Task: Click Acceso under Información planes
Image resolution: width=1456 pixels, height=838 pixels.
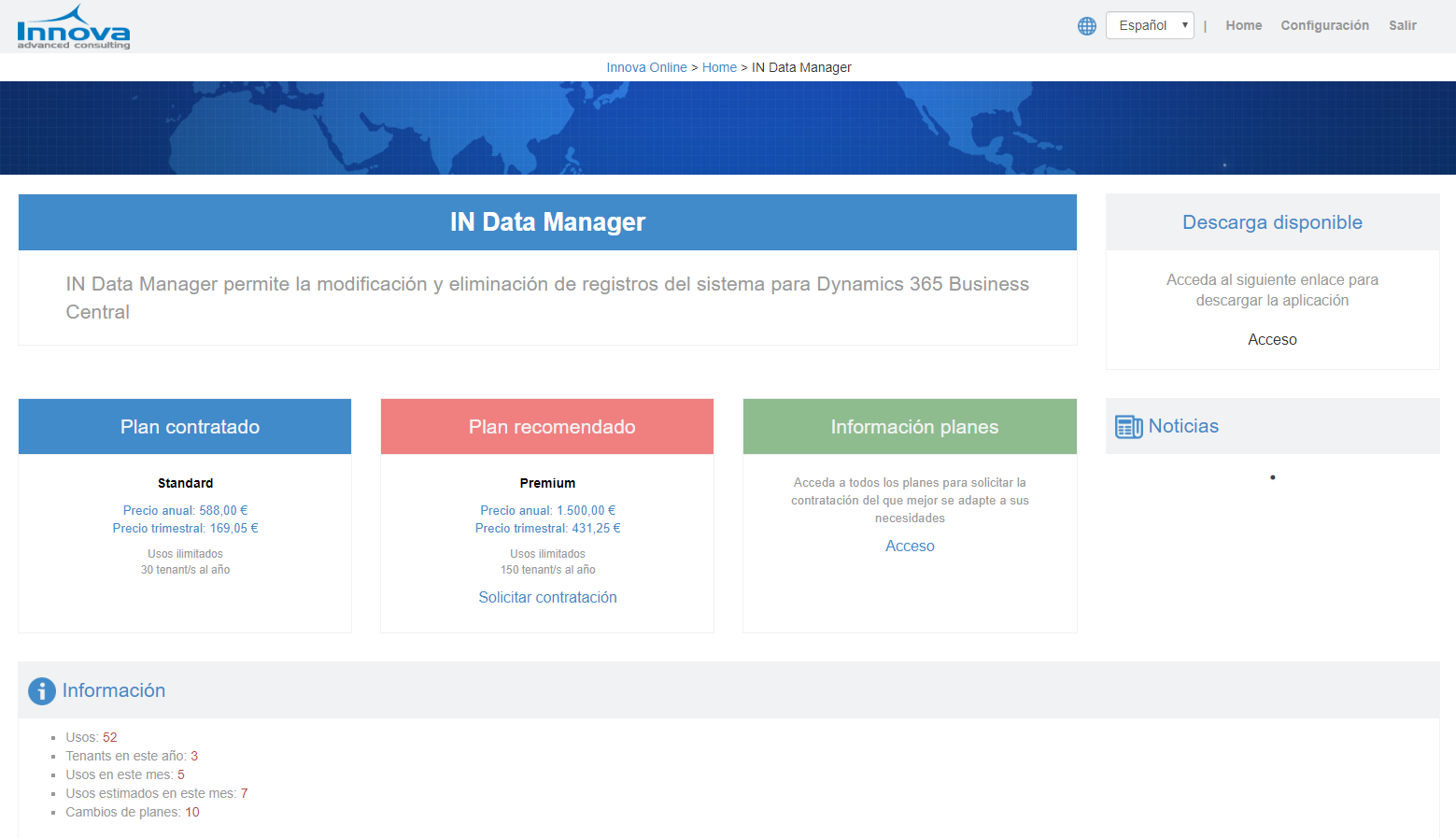Action: click(x=910, y=547)
